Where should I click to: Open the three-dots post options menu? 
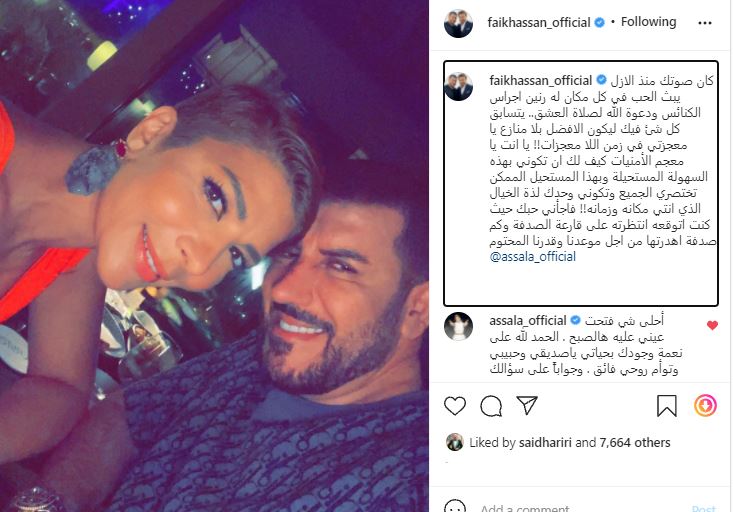point(704,23)
